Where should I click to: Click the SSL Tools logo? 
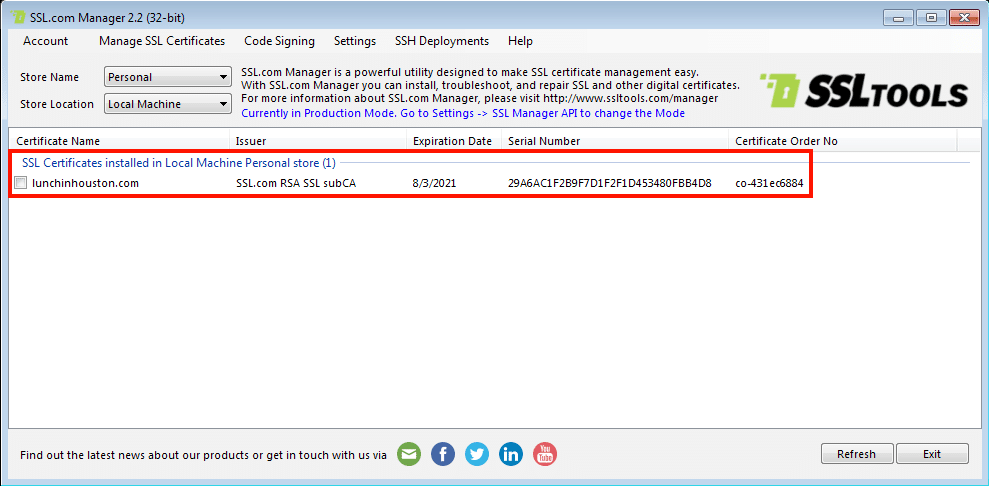[x=864, y=92]
